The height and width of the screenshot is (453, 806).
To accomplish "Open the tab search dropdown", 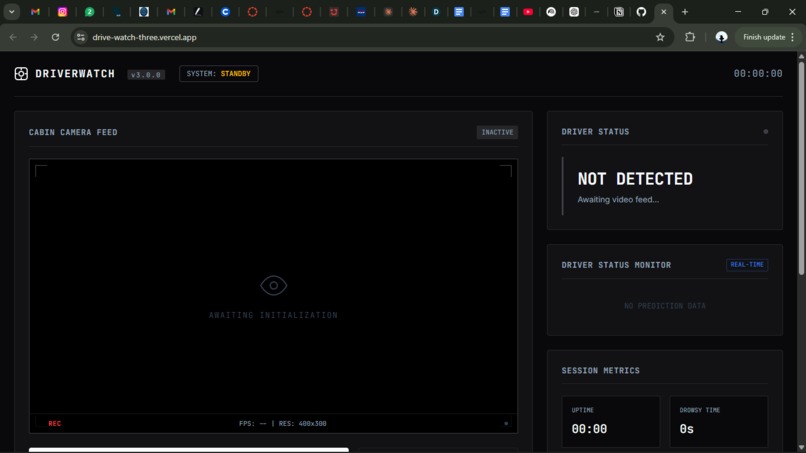I will 11,12.
